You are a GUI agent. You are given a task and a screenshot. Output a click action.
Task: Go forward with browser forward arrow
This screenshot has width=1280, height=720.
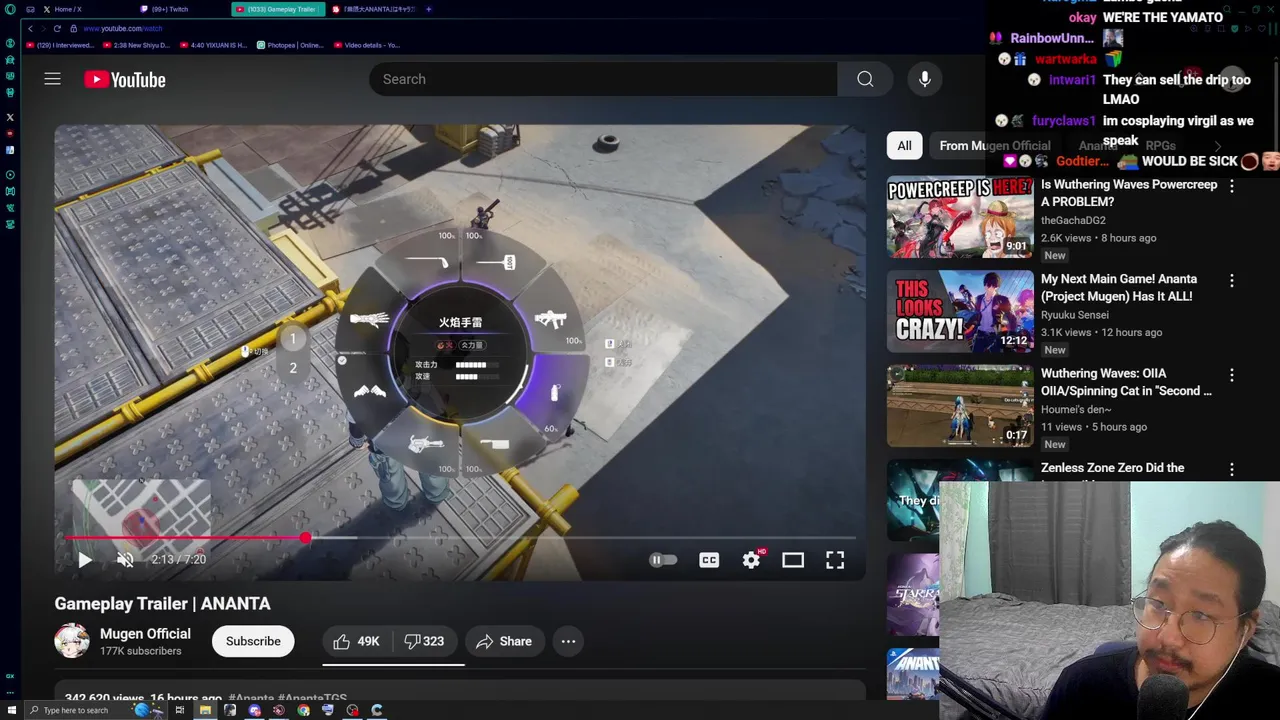click(x=43, y=28)
